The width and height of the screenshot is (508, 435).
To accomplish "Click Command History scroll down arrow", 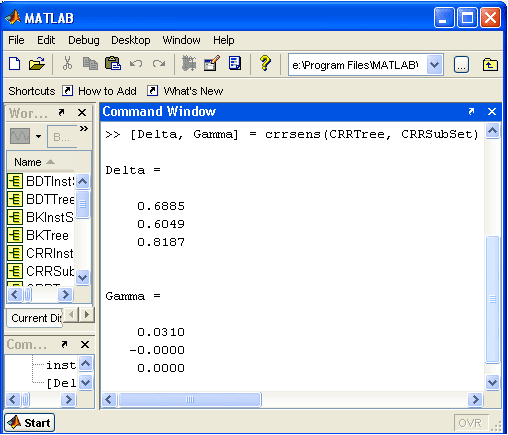I will click(x=85, y=382).
